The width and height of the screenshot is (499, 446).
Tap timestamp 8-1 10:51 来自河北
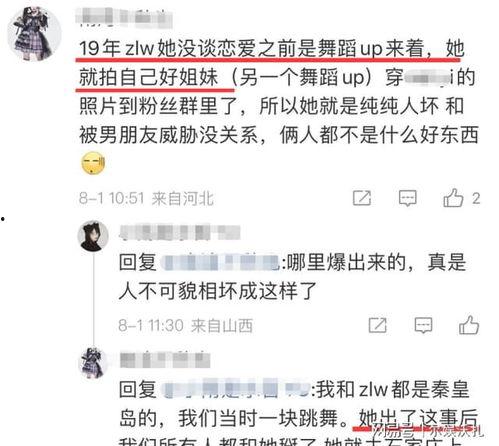coord(146,198)
